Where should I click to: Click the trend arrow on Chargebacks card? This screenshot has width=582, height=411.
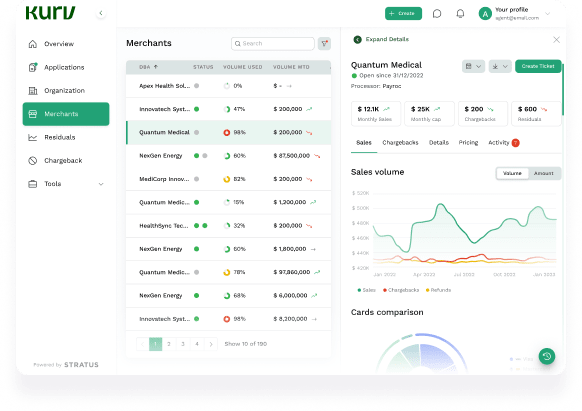pyautogui.click(x=490, y=109)
